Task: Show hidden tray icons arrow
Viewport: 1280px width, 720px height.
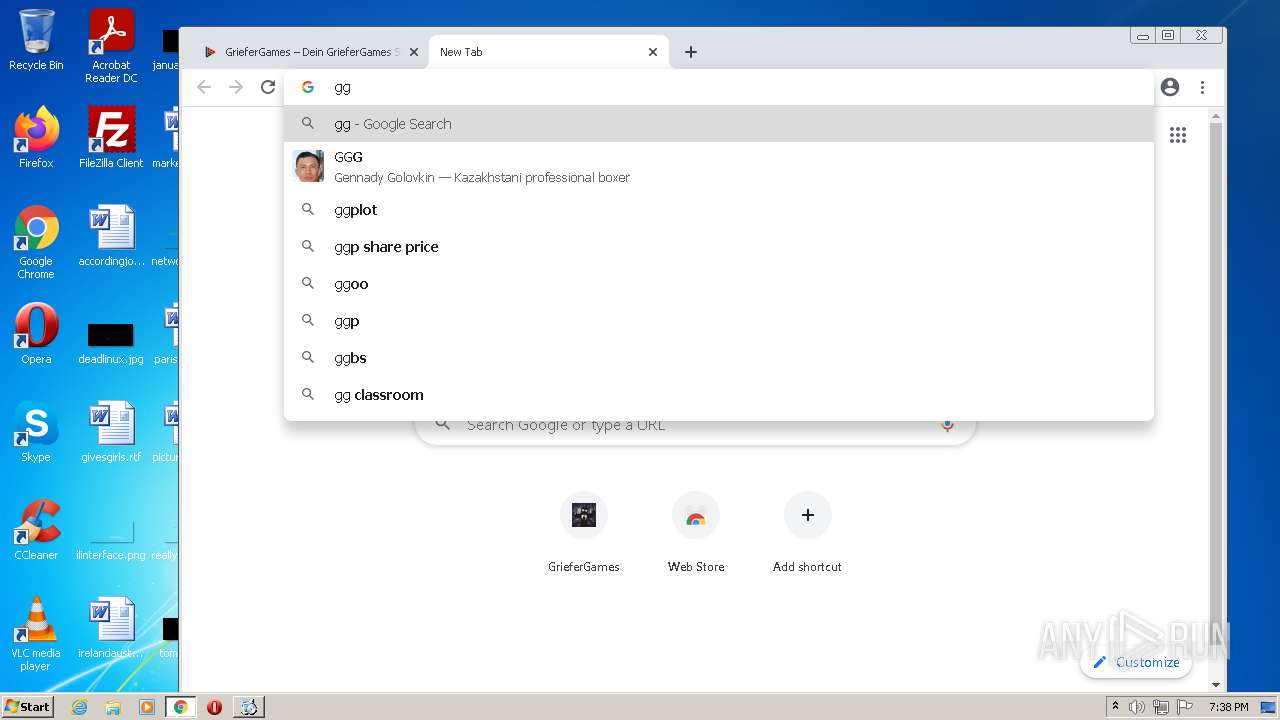Action: [1115, 707]
